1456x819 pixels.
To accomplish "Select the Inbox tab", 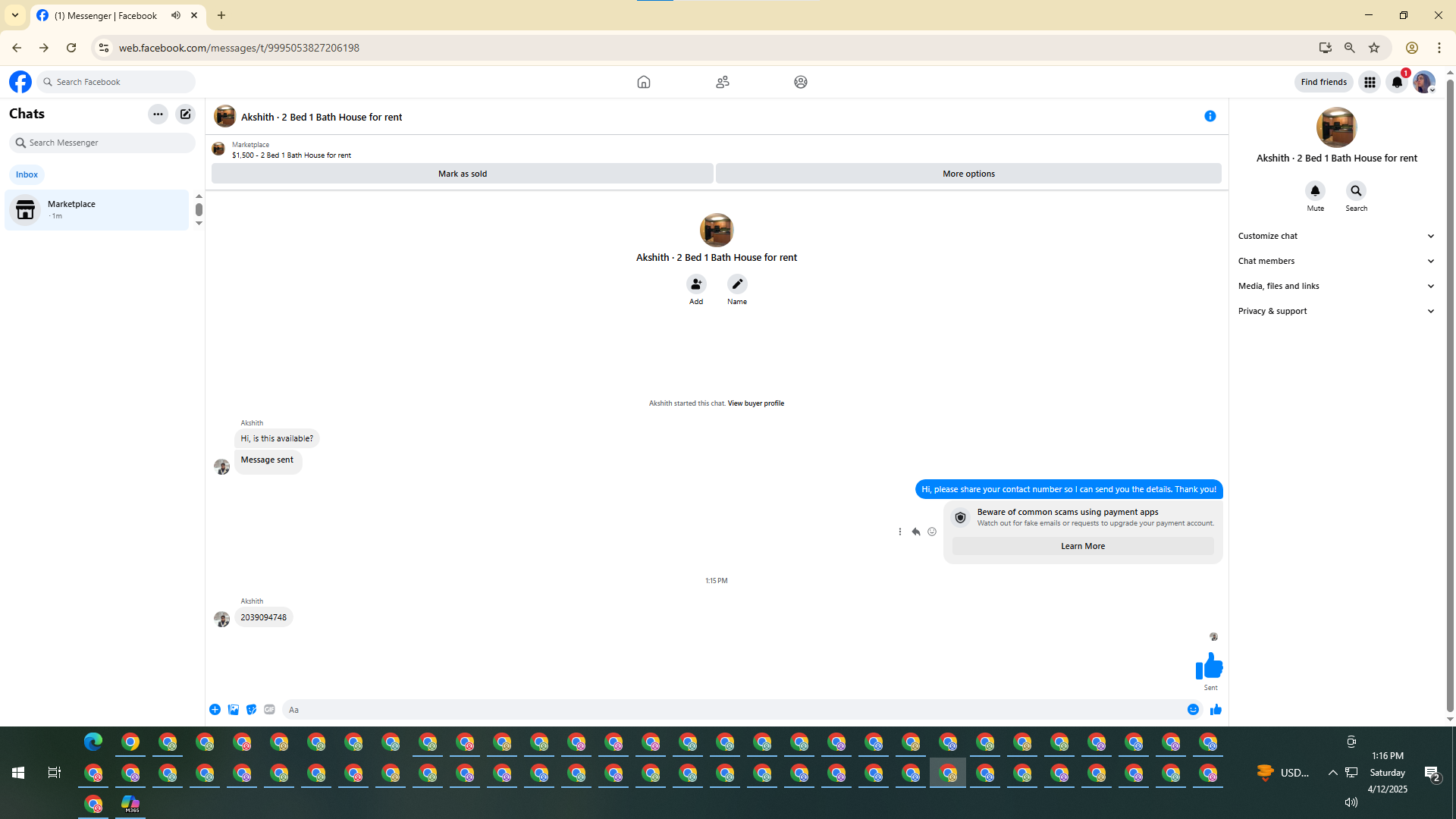I will 27,175.
